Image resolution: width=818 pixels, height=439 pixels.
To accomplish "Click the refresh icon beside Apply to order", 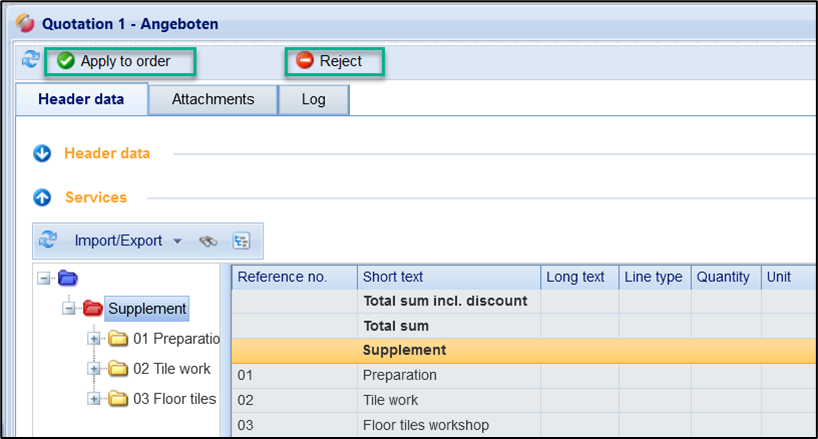I will (x=30, y=61).
